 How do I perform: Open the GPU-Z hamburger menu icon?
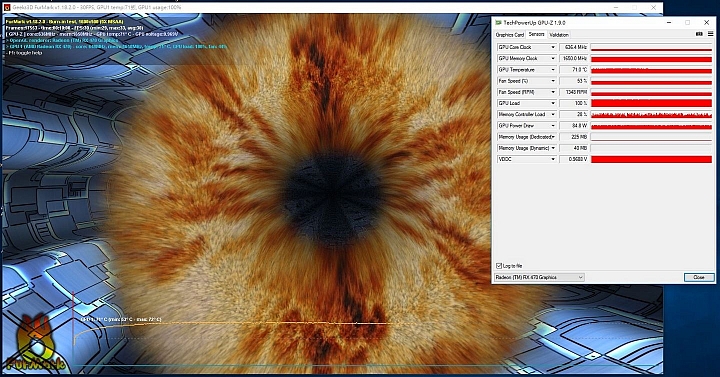tap(710, 34)
